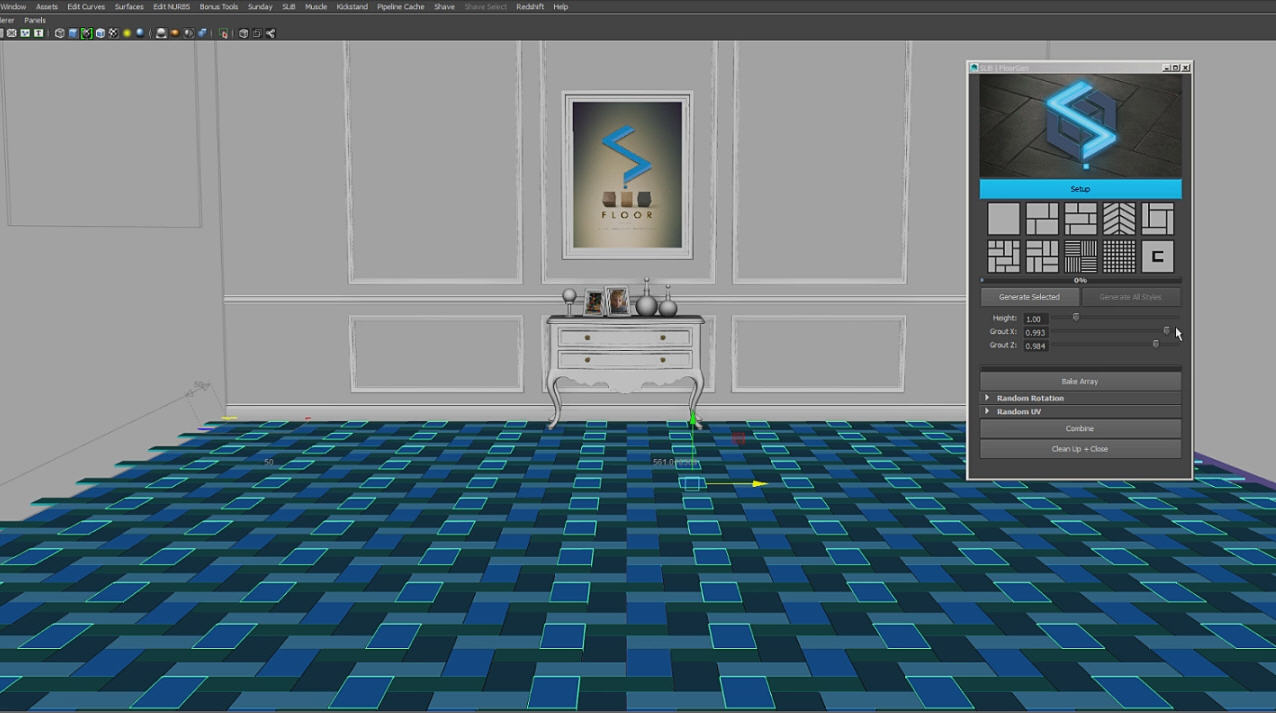
Task: Select the herringbone floor style
Action: (x=1119, y=218)
